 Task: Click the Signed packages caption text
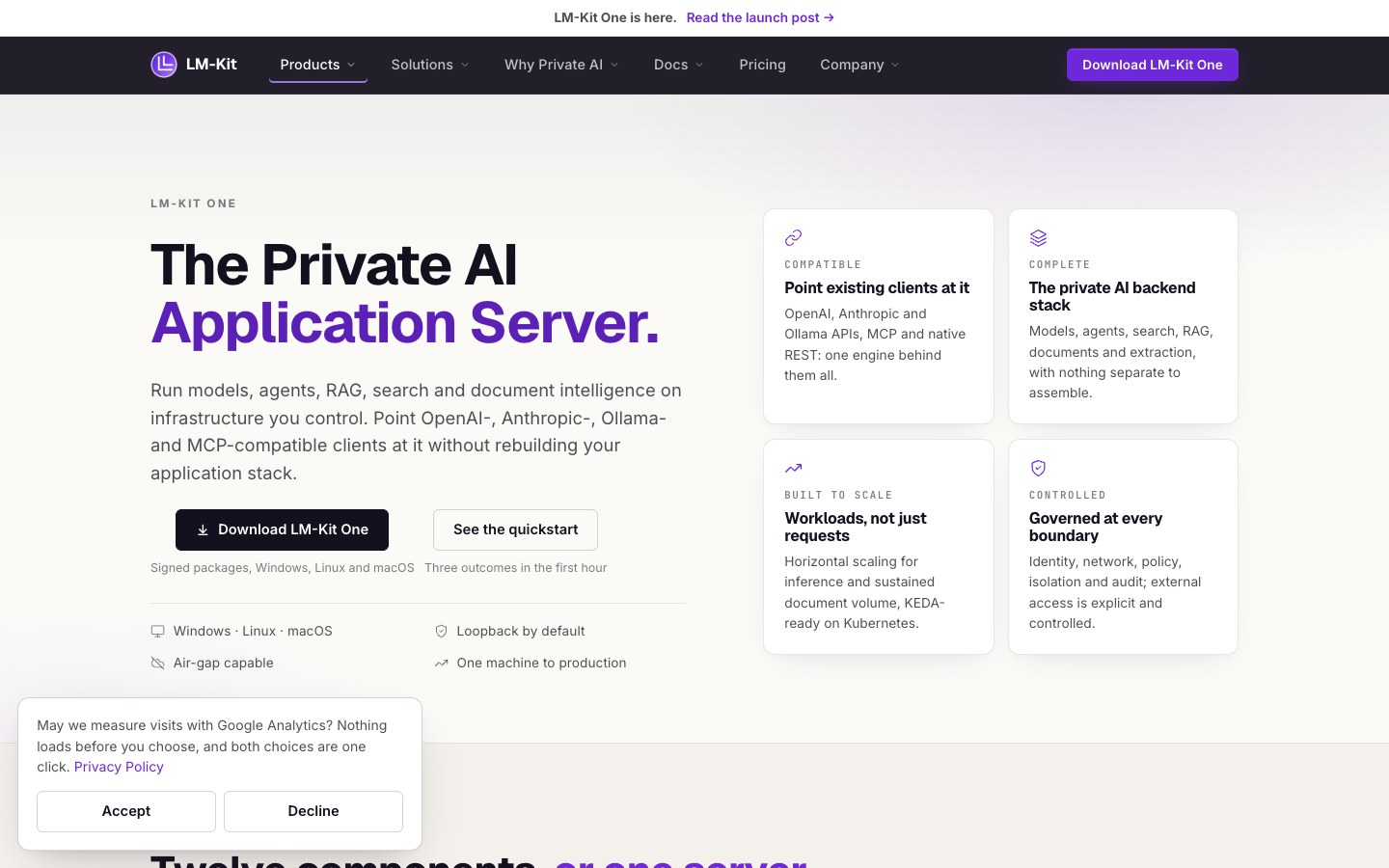283,568
